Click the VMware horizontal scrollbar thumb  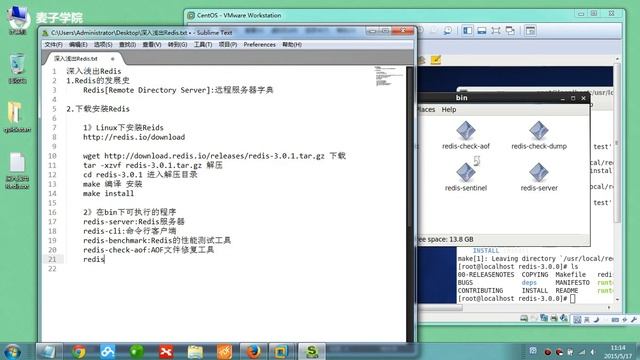[x=440, y=308]
